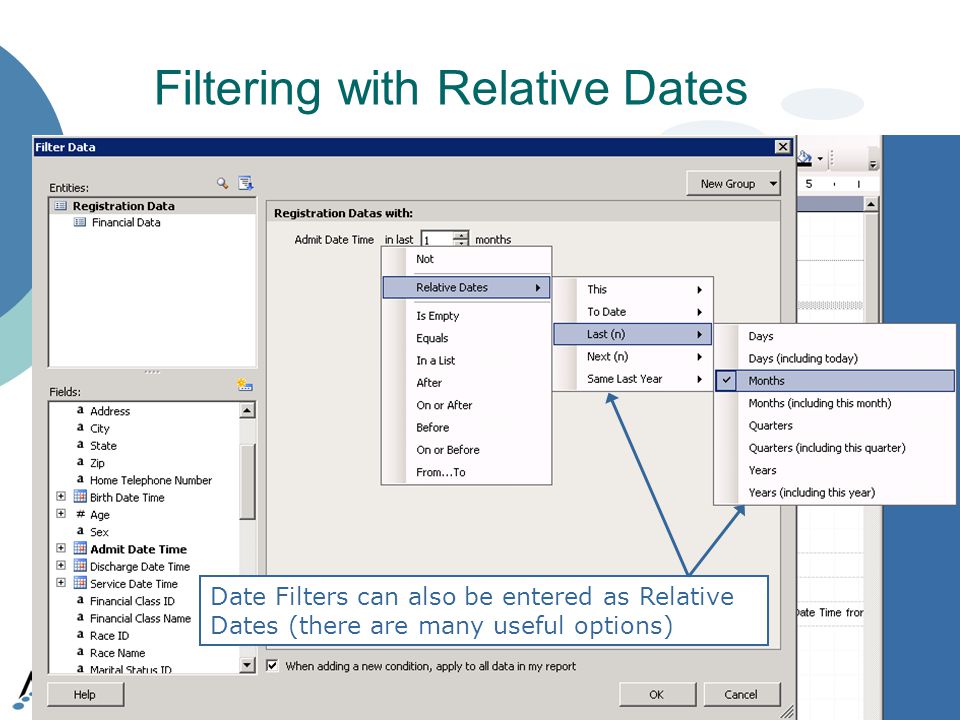
Task: Click the Discharge Date Time calendar icon
Action: pyautogui.click(x=80, y=565)
